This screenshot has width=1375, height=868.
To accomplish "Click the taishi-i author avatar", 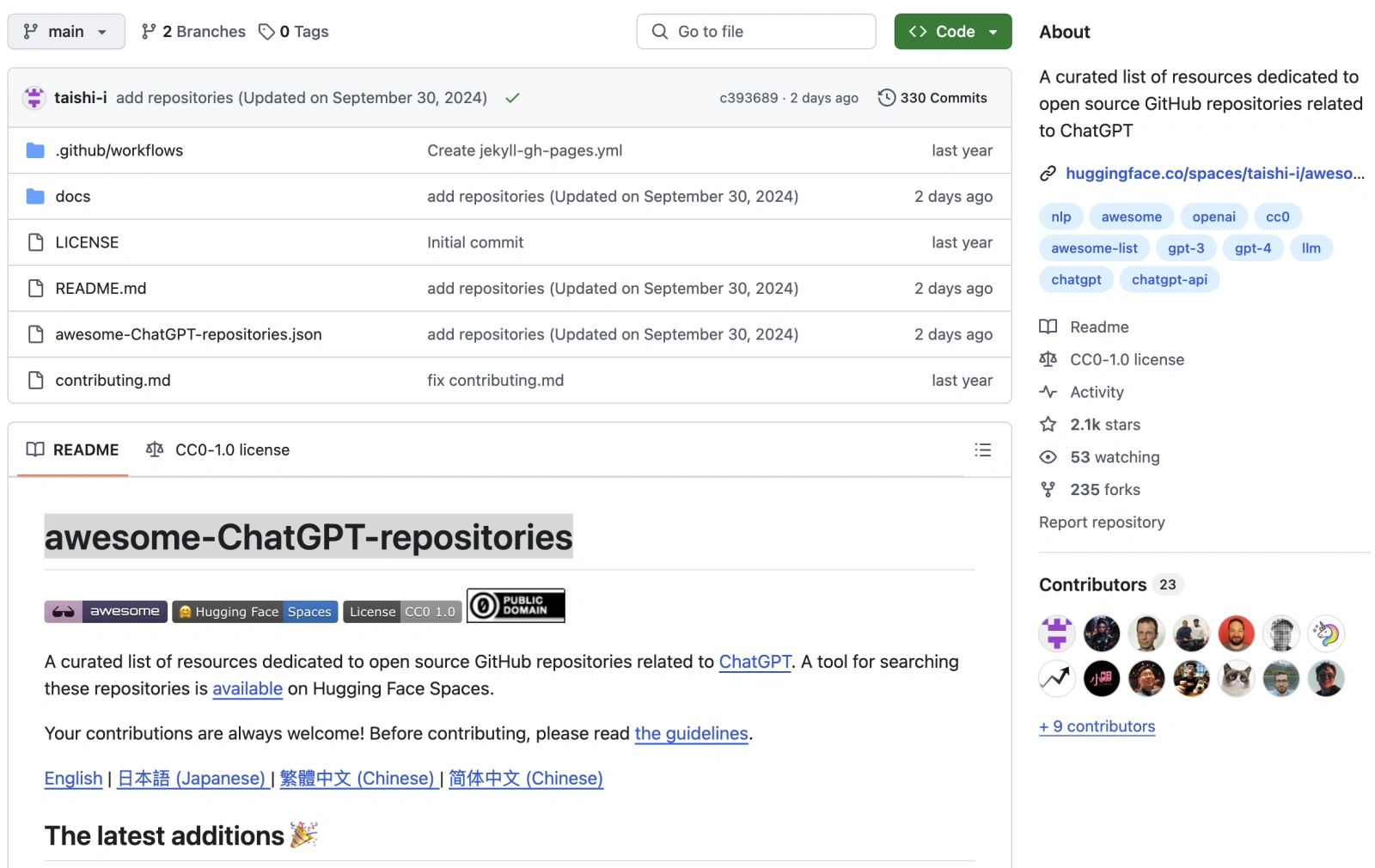I will click(34, 98).
